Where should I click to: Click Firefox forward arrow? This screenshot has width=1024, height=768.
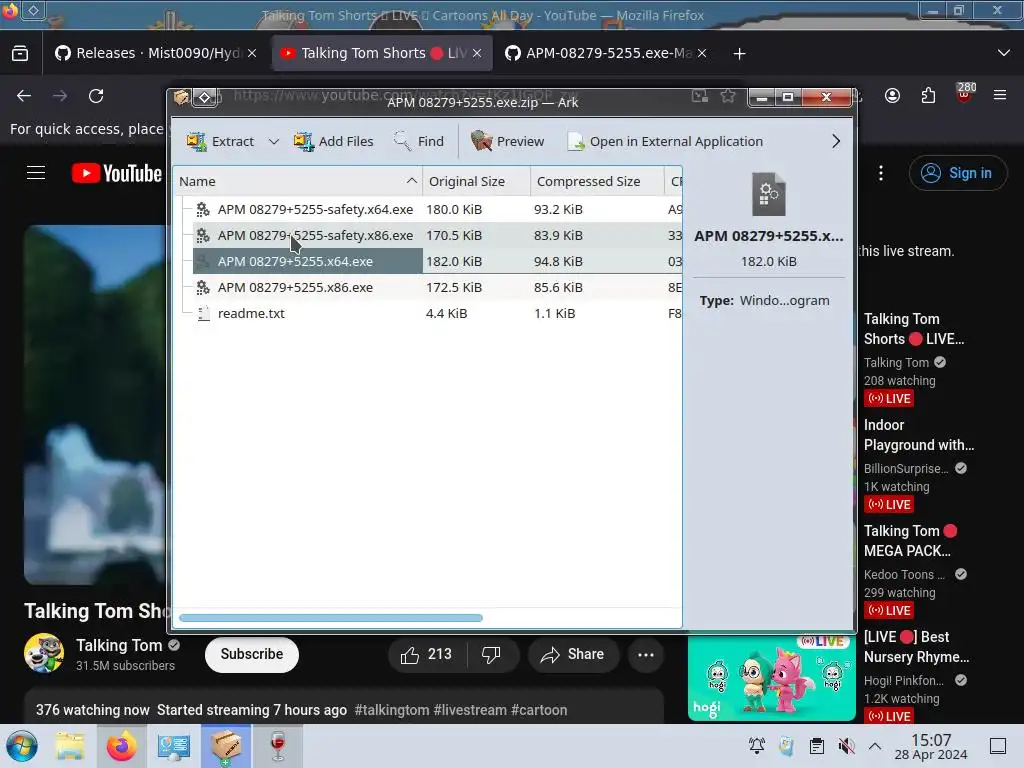point(60,96)
